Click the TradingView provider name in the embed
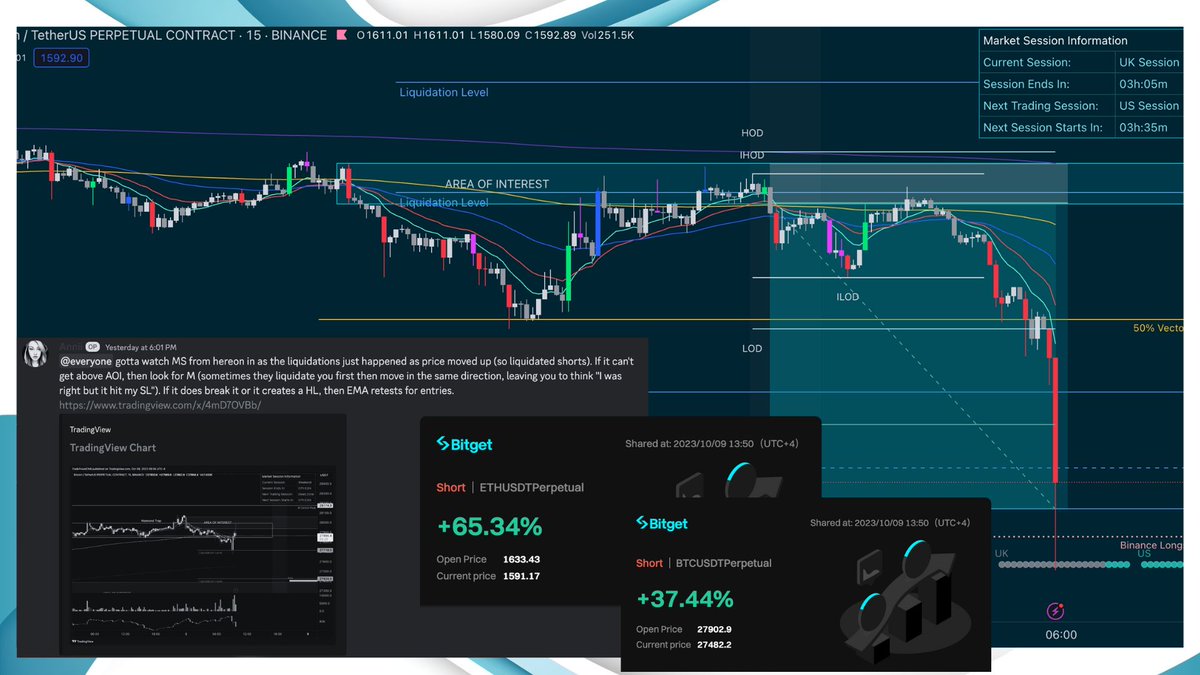 (91, 429)
